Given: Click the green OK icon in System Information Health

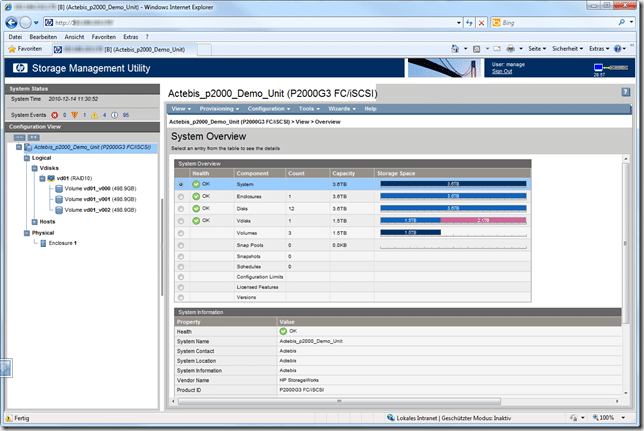Looking at the screenshot, I should pyautogui.click(x=283, y=331).
